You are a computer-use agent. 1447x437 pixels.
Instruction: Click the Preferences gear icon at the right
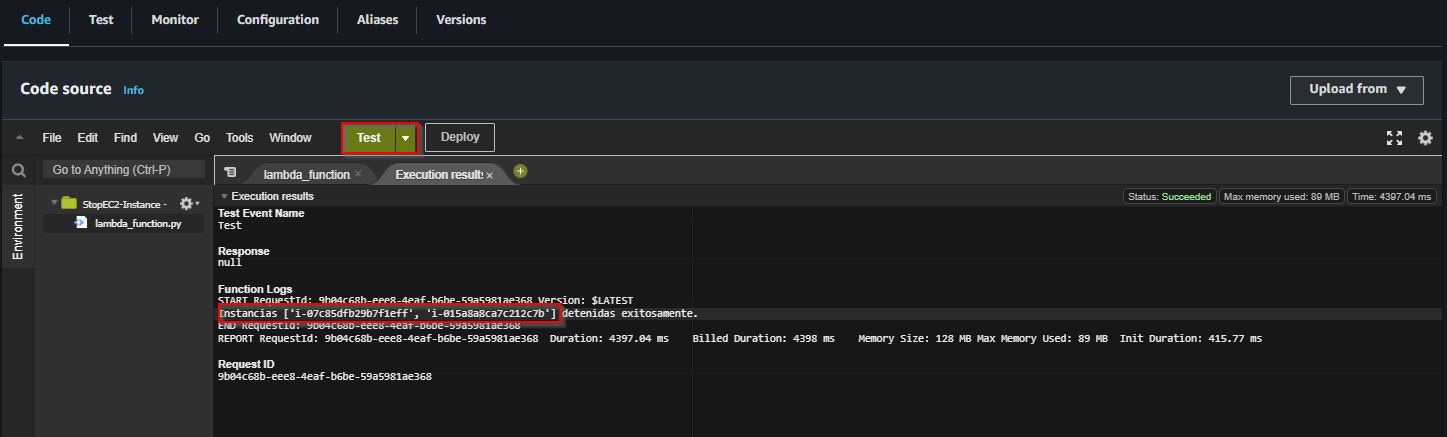pyautogui.click(x=1426, y=138)
